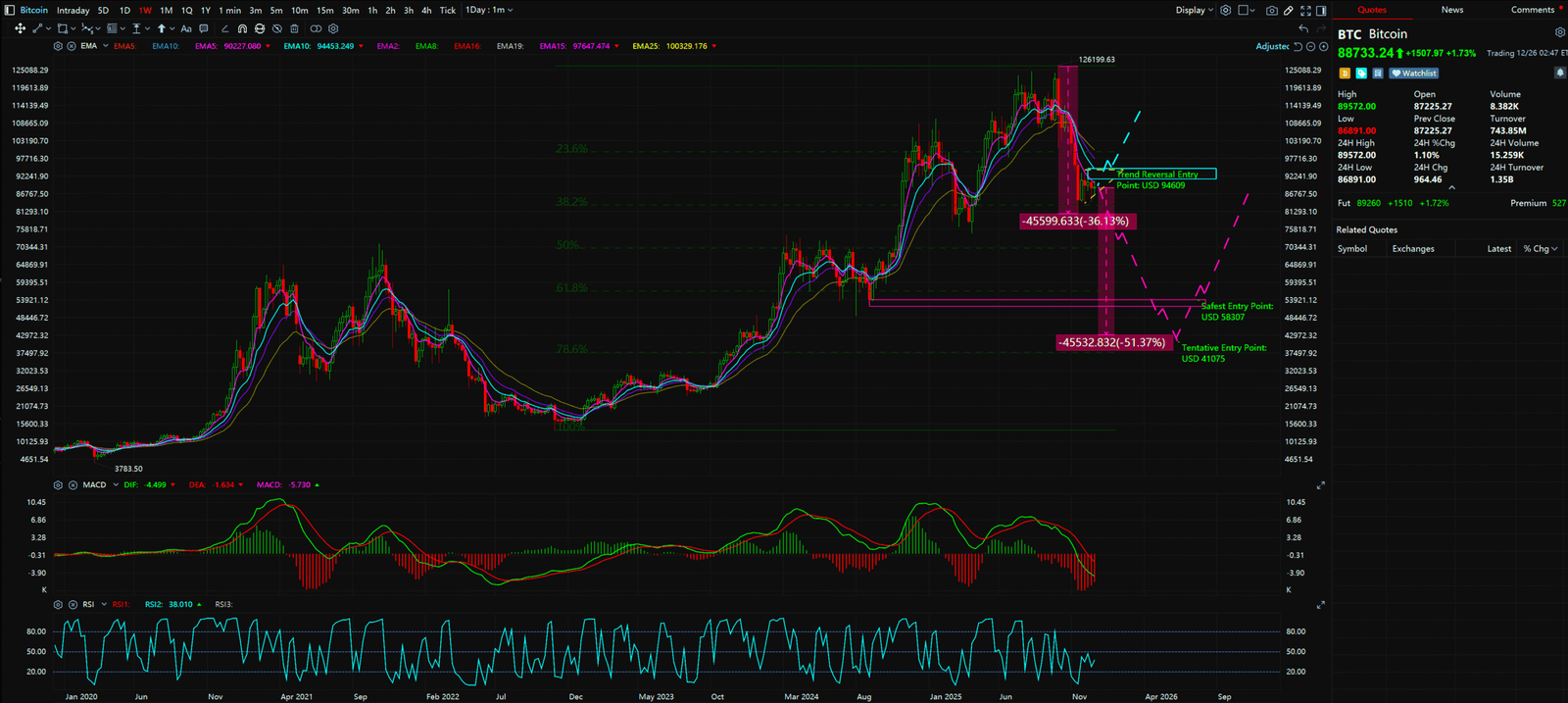Click the % Chg column header
Viewport: 1568px width, 703px height.
click(x=1540, y=249)
